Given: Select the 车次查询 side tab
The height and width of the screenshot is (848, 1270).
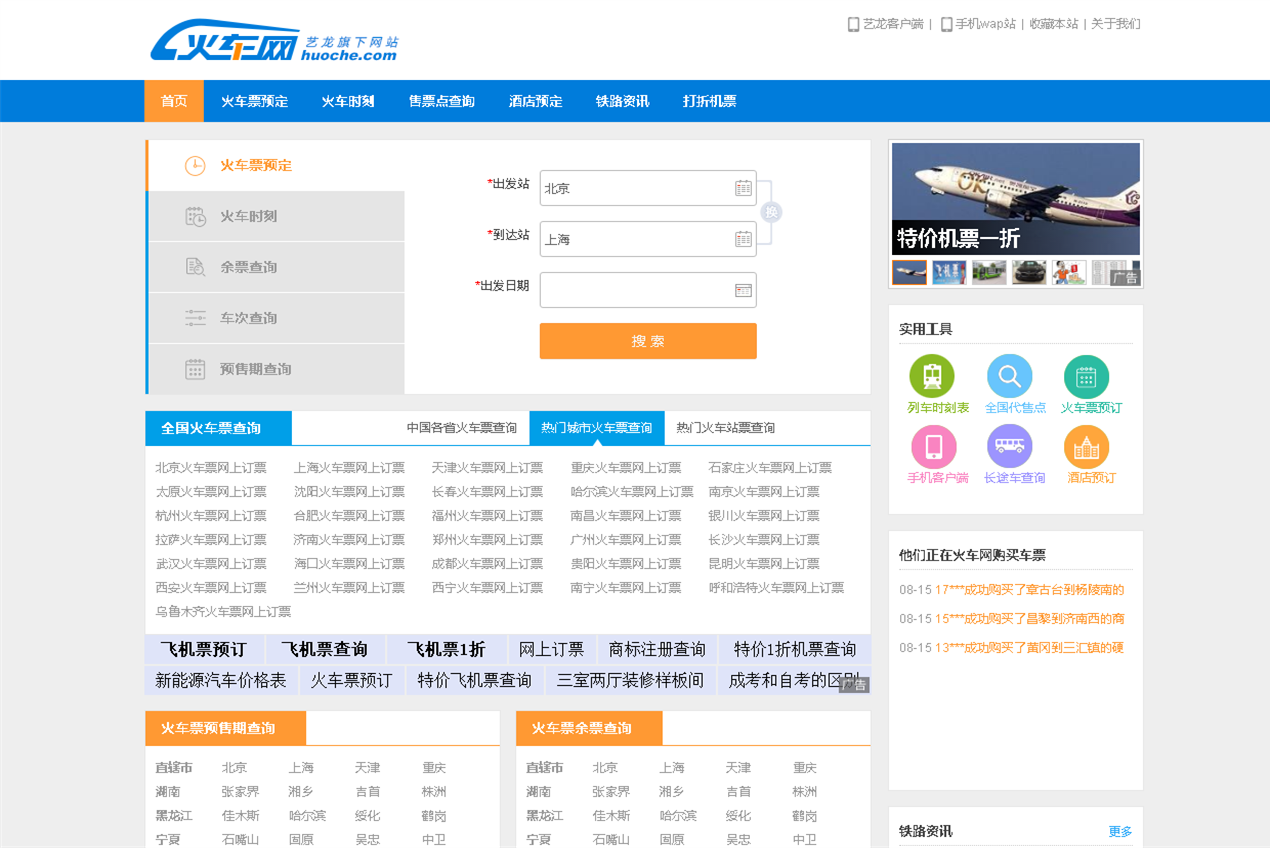Looking at the screenshot, I should click(277, 318).
